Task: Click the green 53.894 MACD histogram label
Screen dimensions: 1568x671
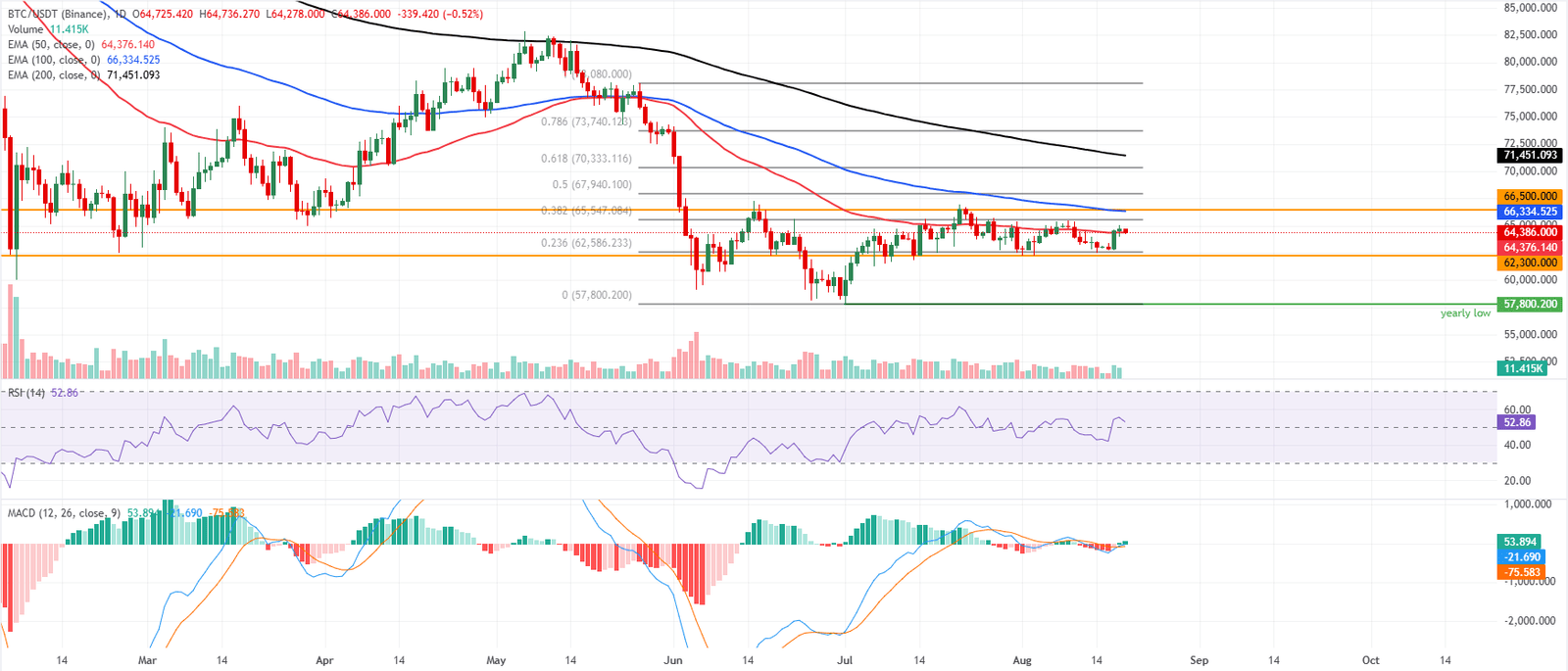Action: click(1520, 542)
